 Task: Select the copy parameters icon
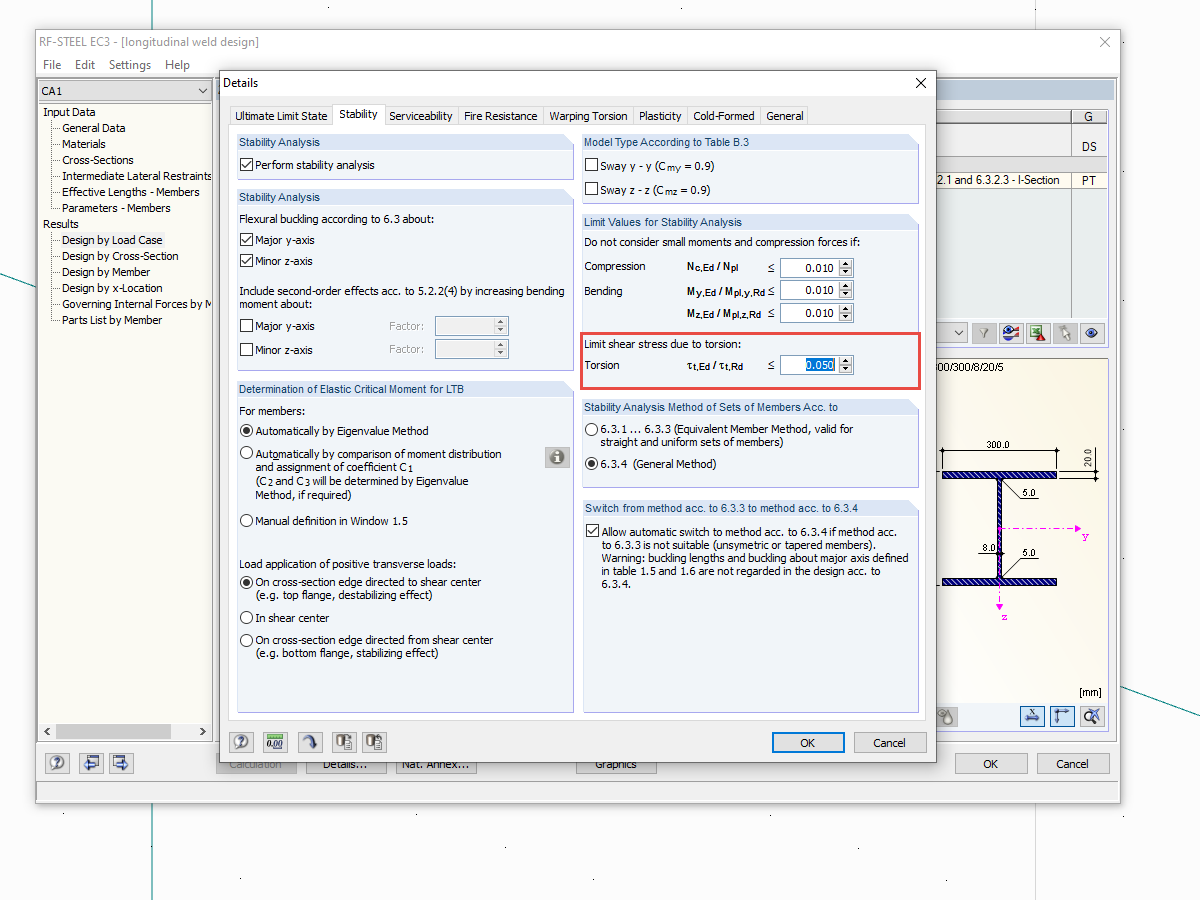click(x=344, y=742)
